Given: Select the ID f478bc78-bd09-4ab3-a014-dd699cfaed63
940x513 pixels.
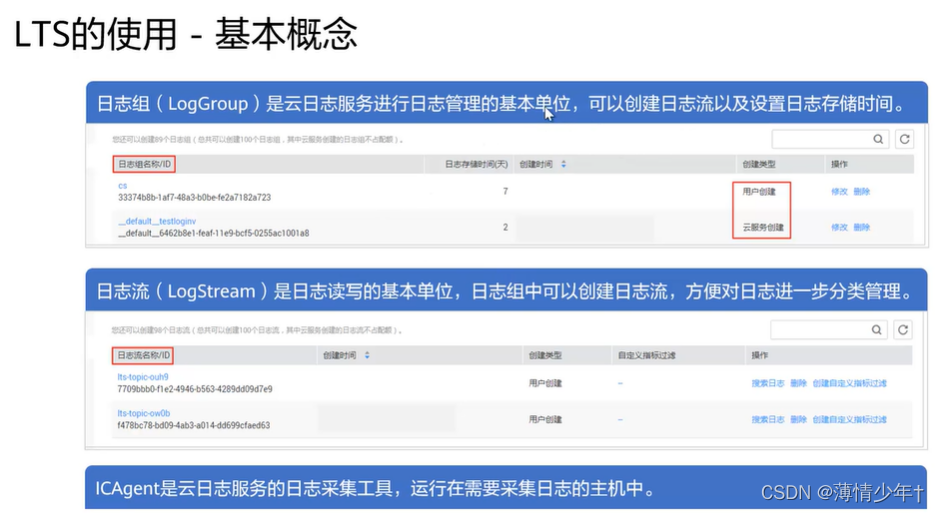Looking at the screenshot, I should pyautogui.click(x=194, y=426).
